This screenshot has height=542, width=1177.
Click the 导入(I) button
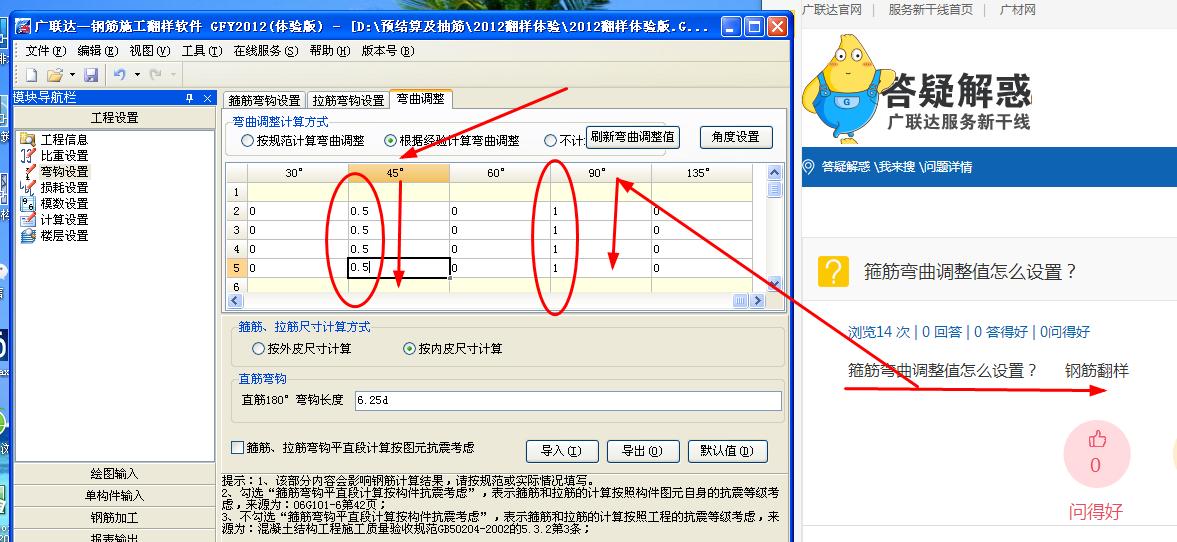point(562,451)
